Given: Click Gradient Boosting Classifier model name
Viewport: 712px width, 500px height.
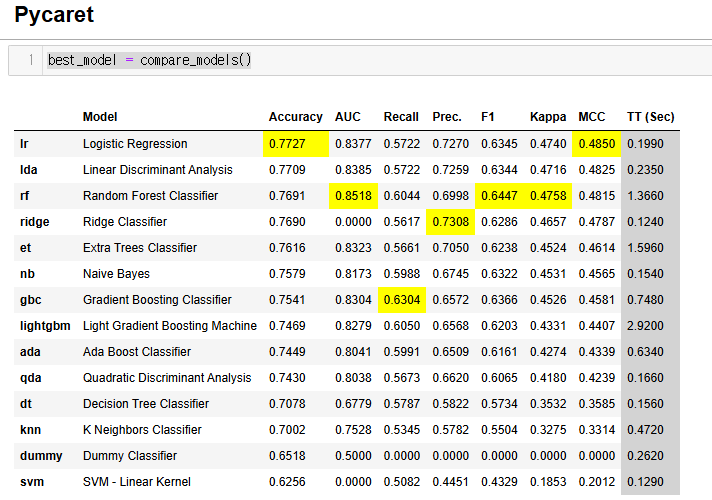Looking at the screenshot, I should pyautogui.click(x=157, y=300).
